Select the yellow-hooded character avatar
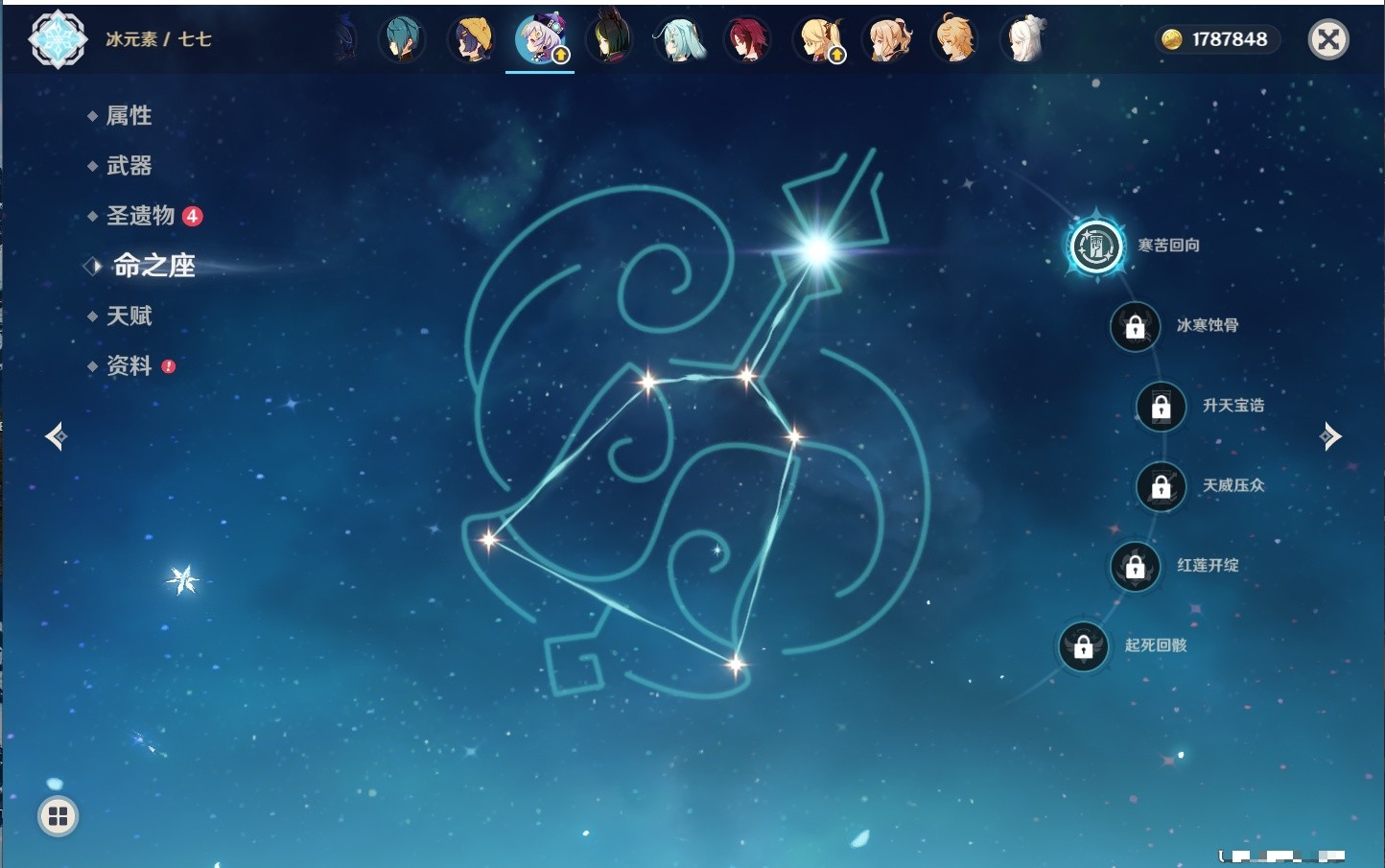Viewport: 1385px width, 868px height. [471, 39]
